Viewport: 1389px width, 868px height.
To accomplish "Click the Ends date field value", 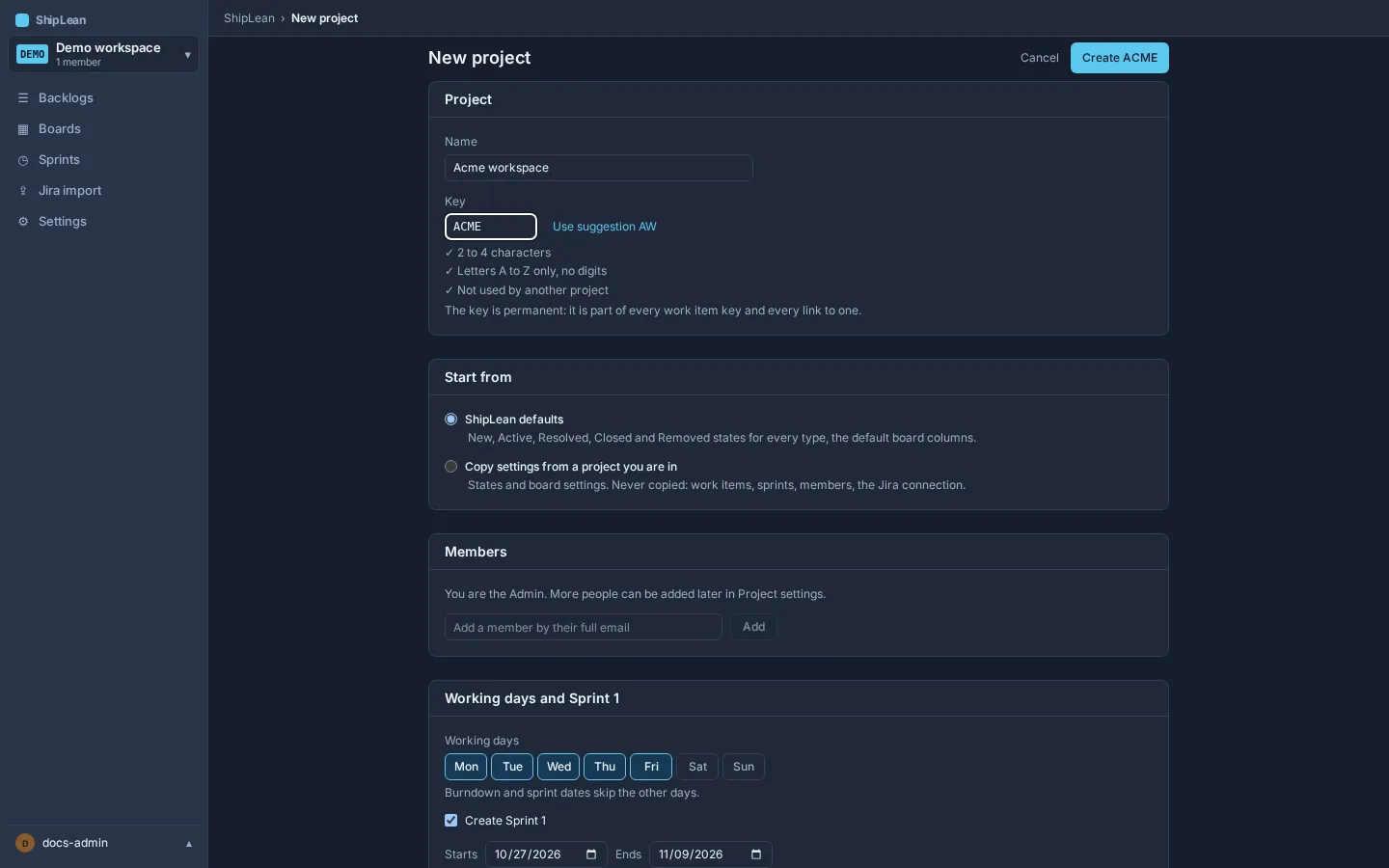I will (692, 854).
